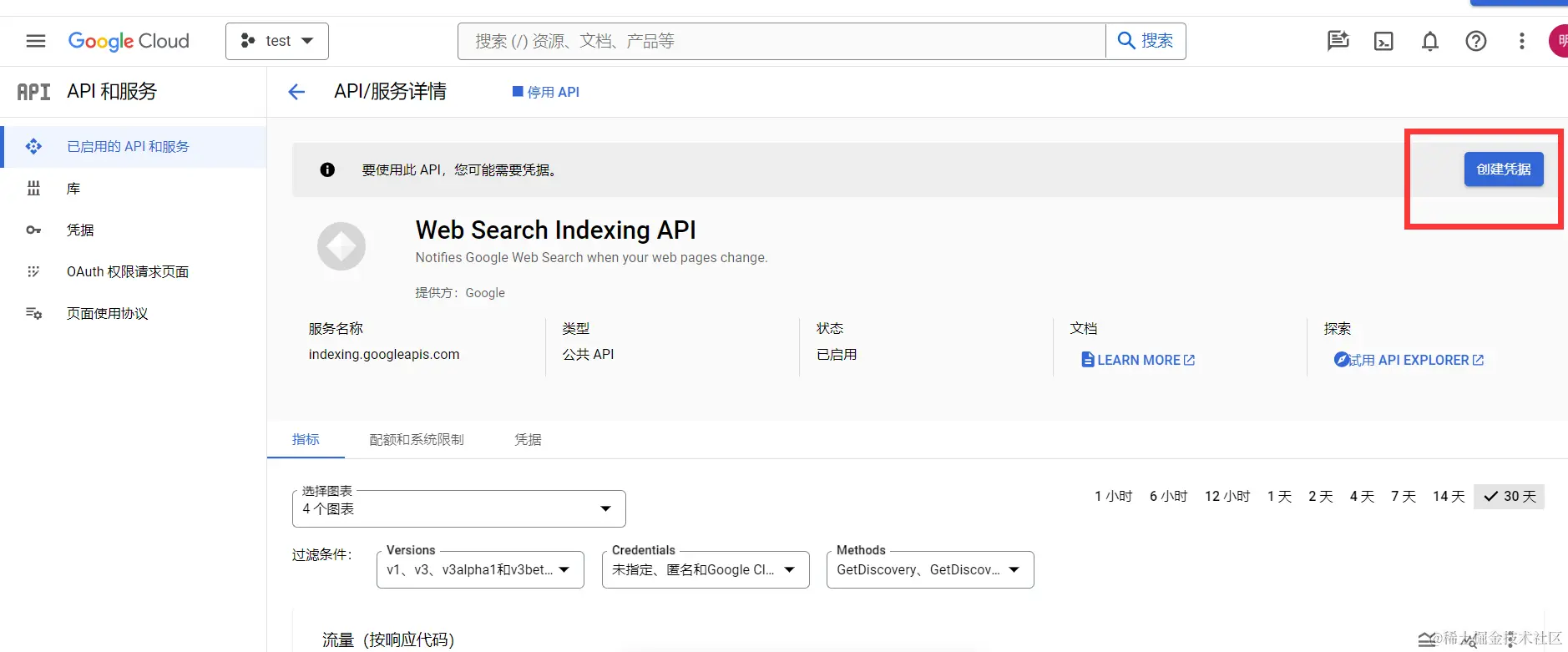Image resolution: width=1568 pixels, height=652 pixels.
Task: Open the three-dot settings menu
Action: (1522, 41)
